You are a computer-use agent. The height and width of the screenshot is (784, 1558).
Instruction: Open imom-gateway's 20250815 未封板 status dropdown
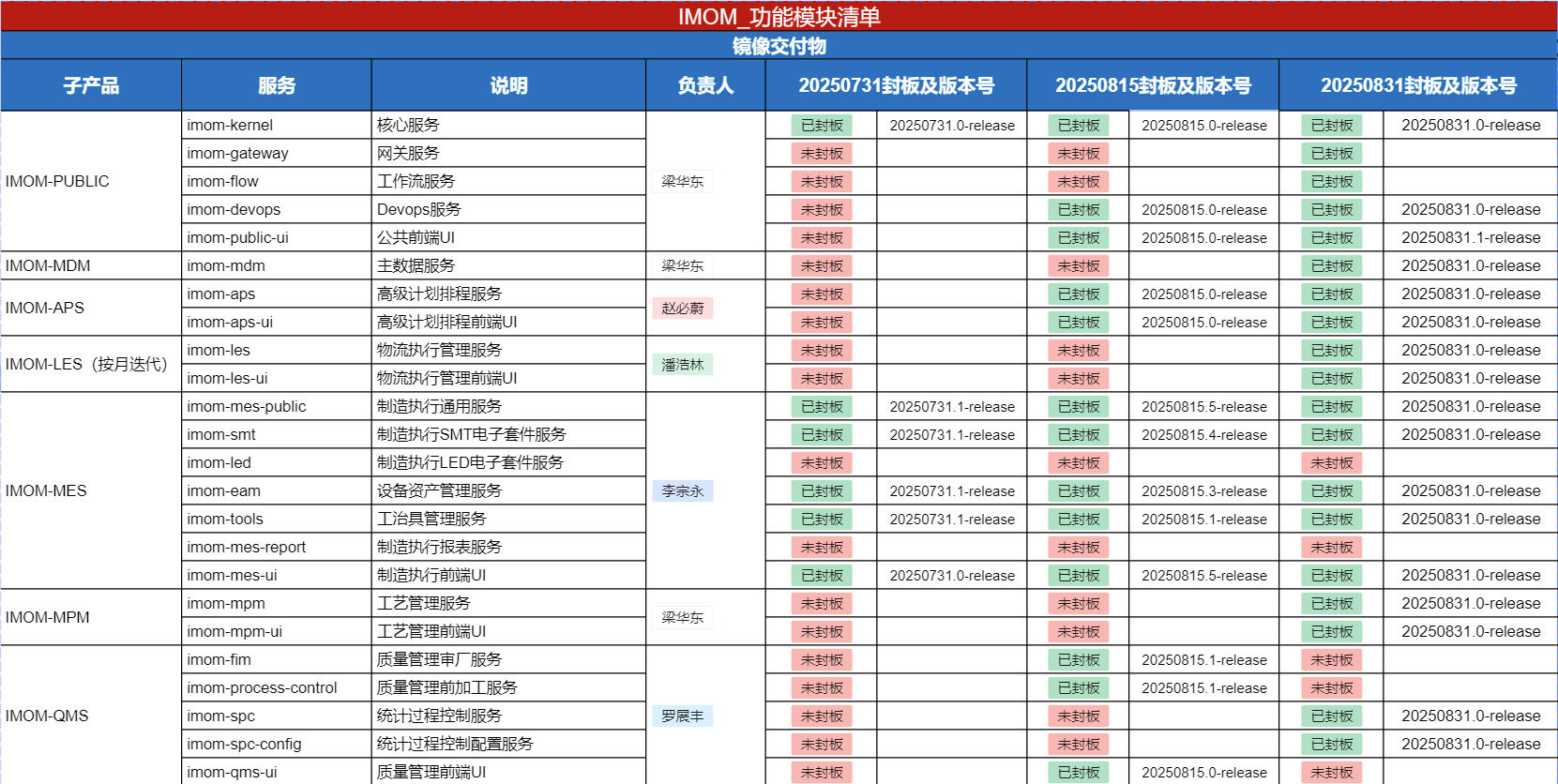[x=1079, y=154]
